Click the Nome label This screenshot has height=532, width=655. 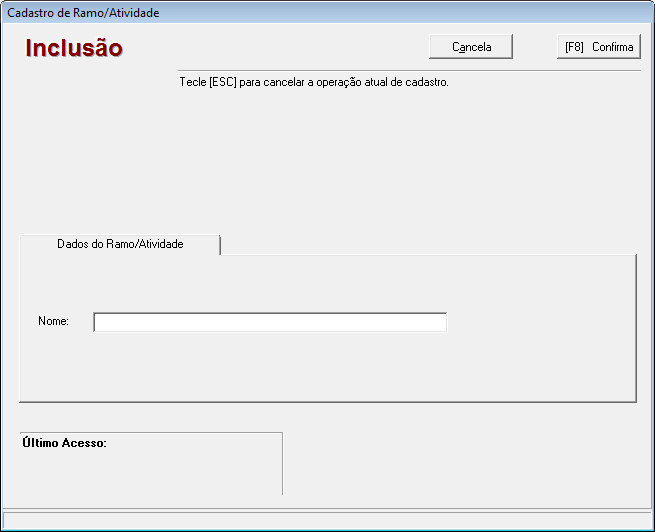(53, 321)
